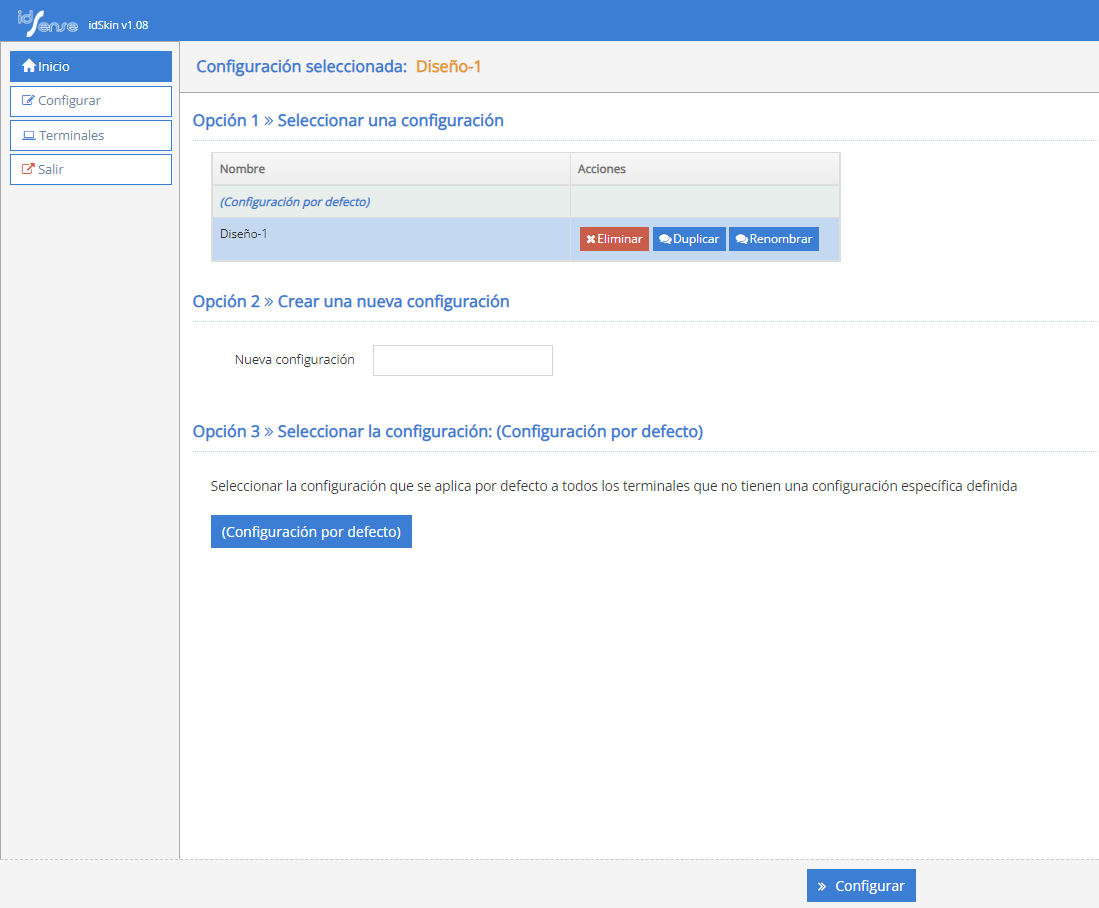Screen dimensions: 1099x908
Task: Duplicate the Diseño-1 configuration
Action: [x=689, y=239]
